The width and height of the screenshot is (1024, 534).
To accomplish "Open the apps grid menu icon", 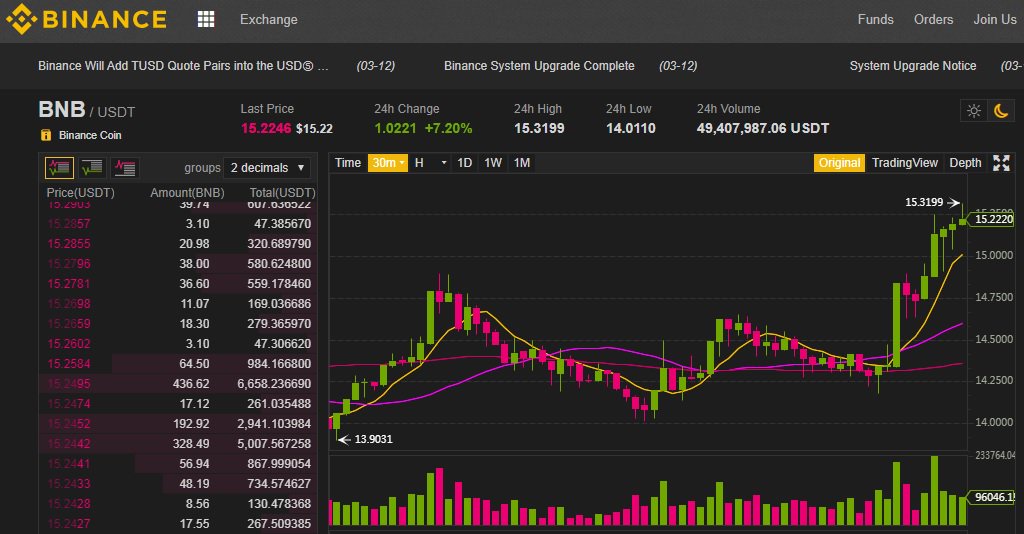I will point(206,19).
